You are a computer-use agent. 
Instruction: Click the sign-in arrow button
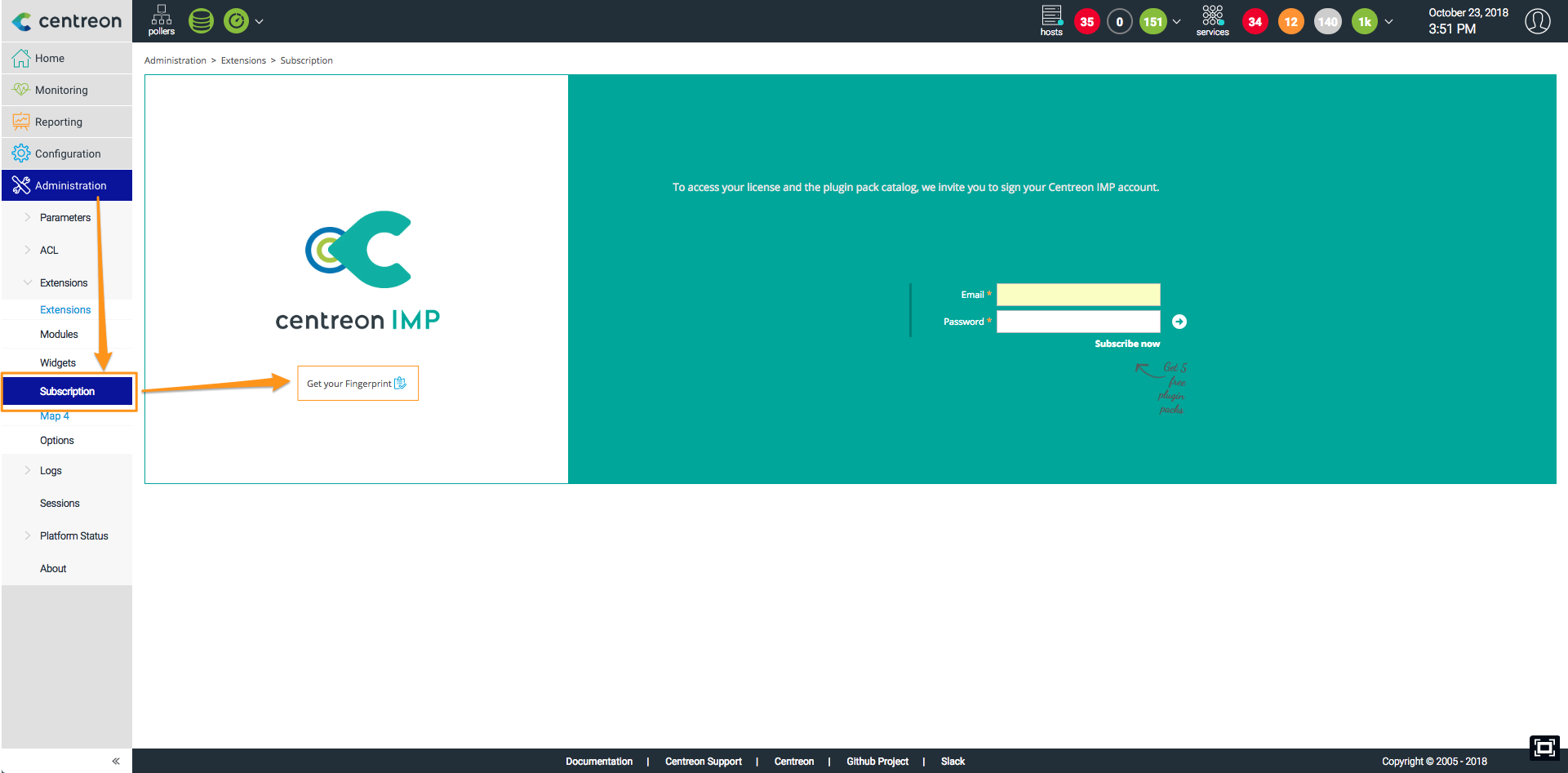click(1179, 322)
